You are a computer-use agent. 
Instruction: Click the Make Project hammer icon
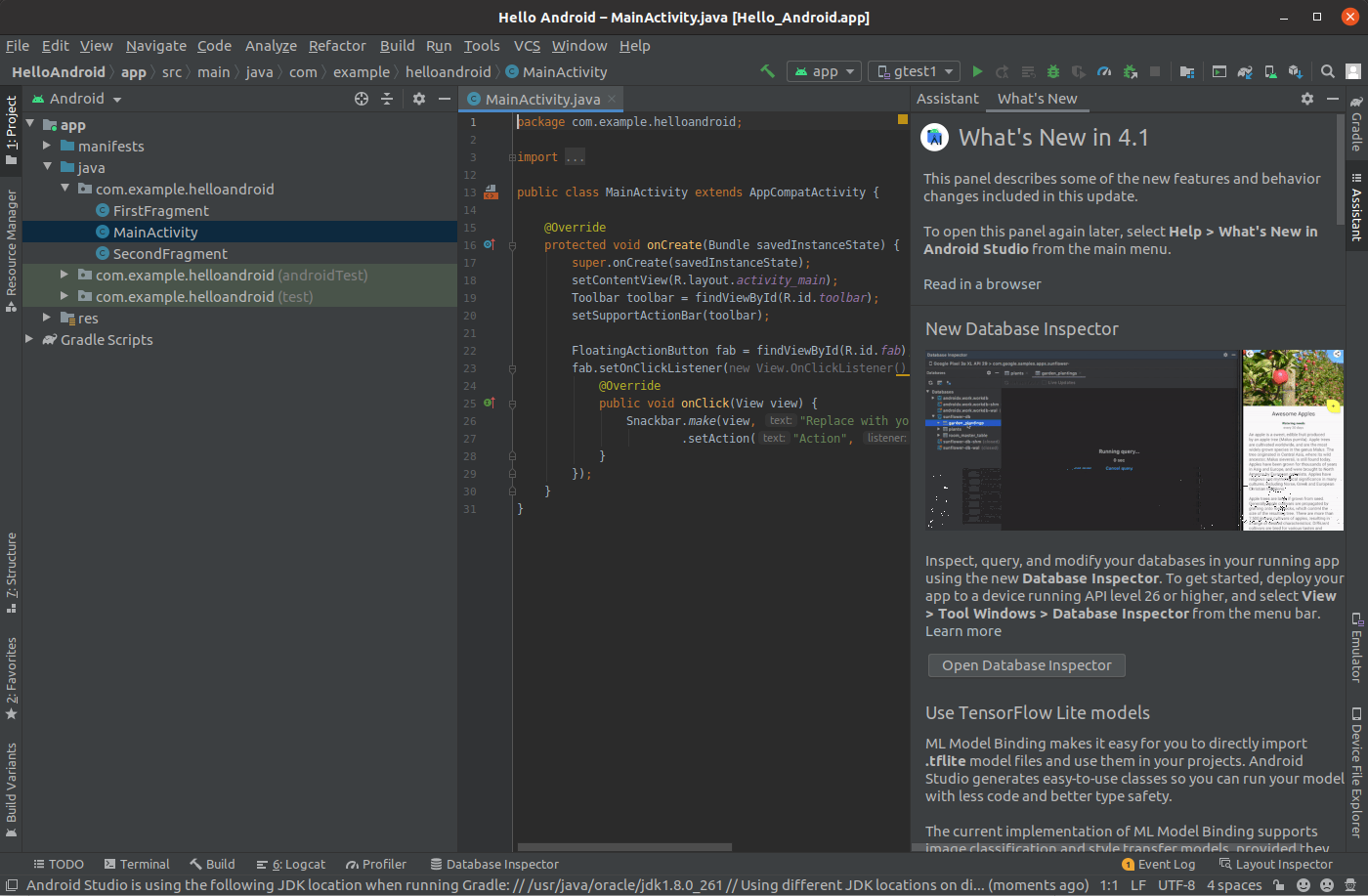pyautogui.click(x=767, y=71)
